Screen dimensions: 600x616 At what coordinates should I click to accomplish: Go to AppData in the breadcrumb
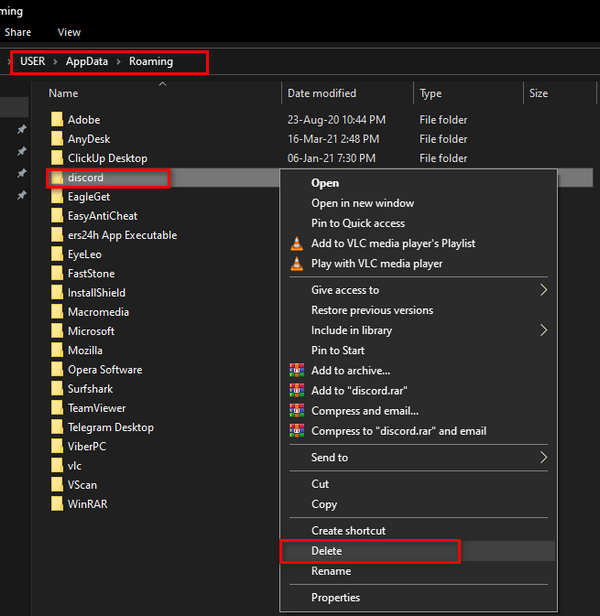(x=87, y=62)
